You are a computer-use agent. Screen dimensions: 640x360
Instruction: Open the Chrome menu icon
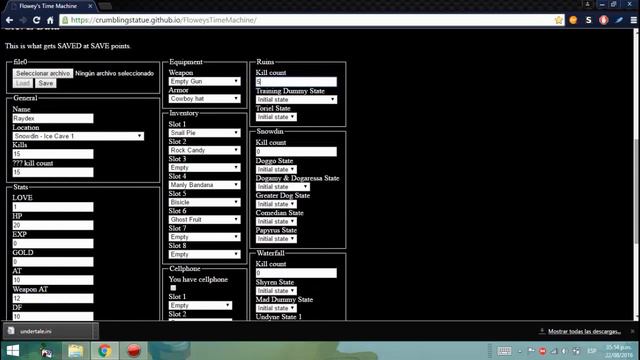tap(633, 20)
